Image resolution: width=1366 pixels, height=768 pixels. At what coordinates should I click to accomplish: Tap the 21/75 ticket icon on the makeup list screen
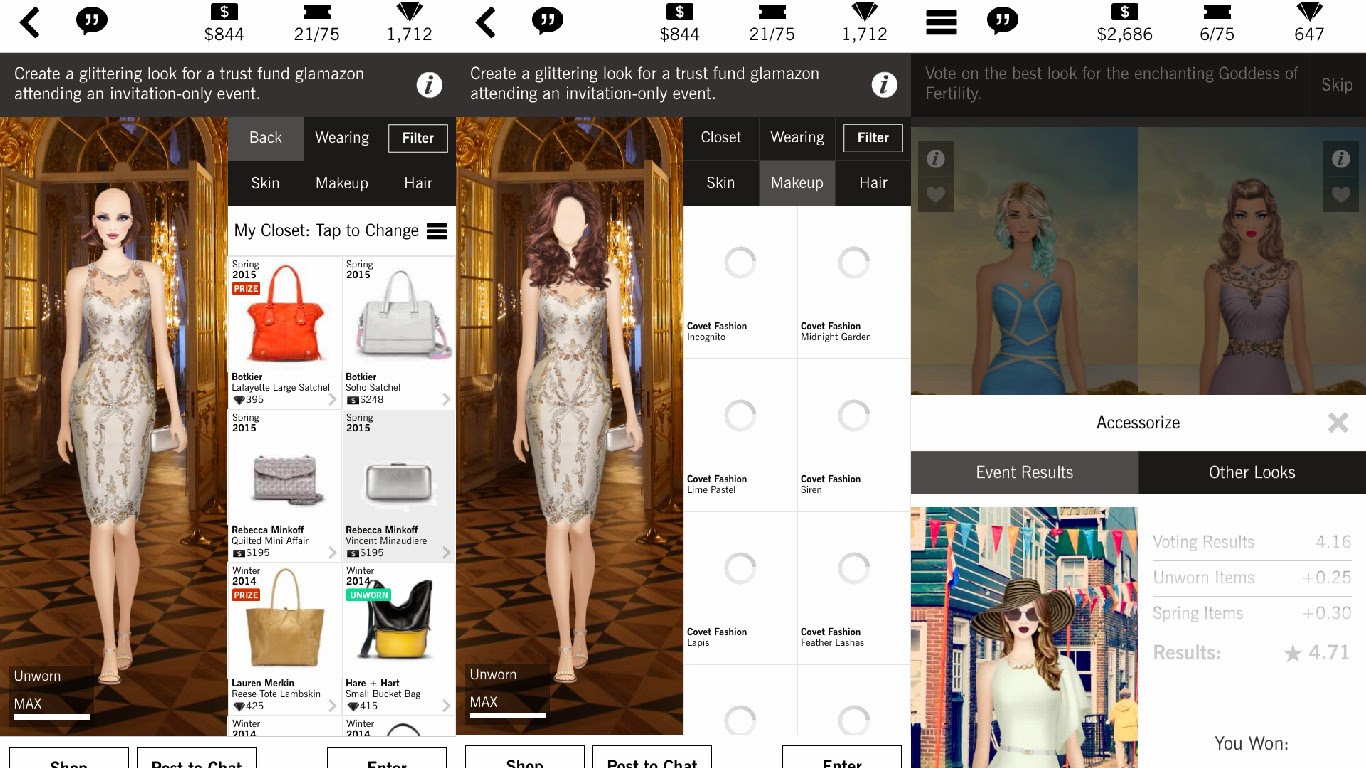(773, 12)
